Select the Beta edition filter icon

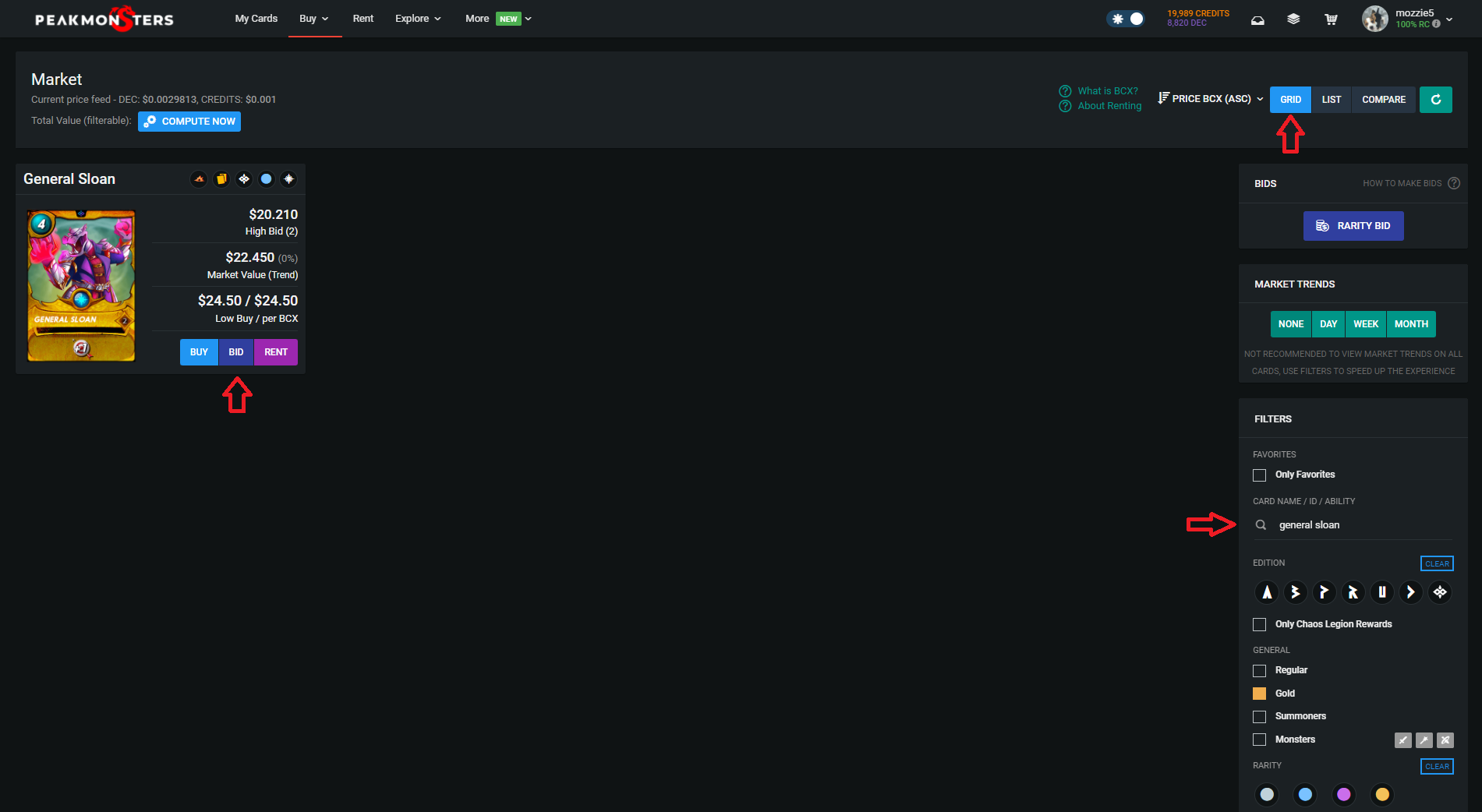pyautogui.click(x=1295, y=592)
